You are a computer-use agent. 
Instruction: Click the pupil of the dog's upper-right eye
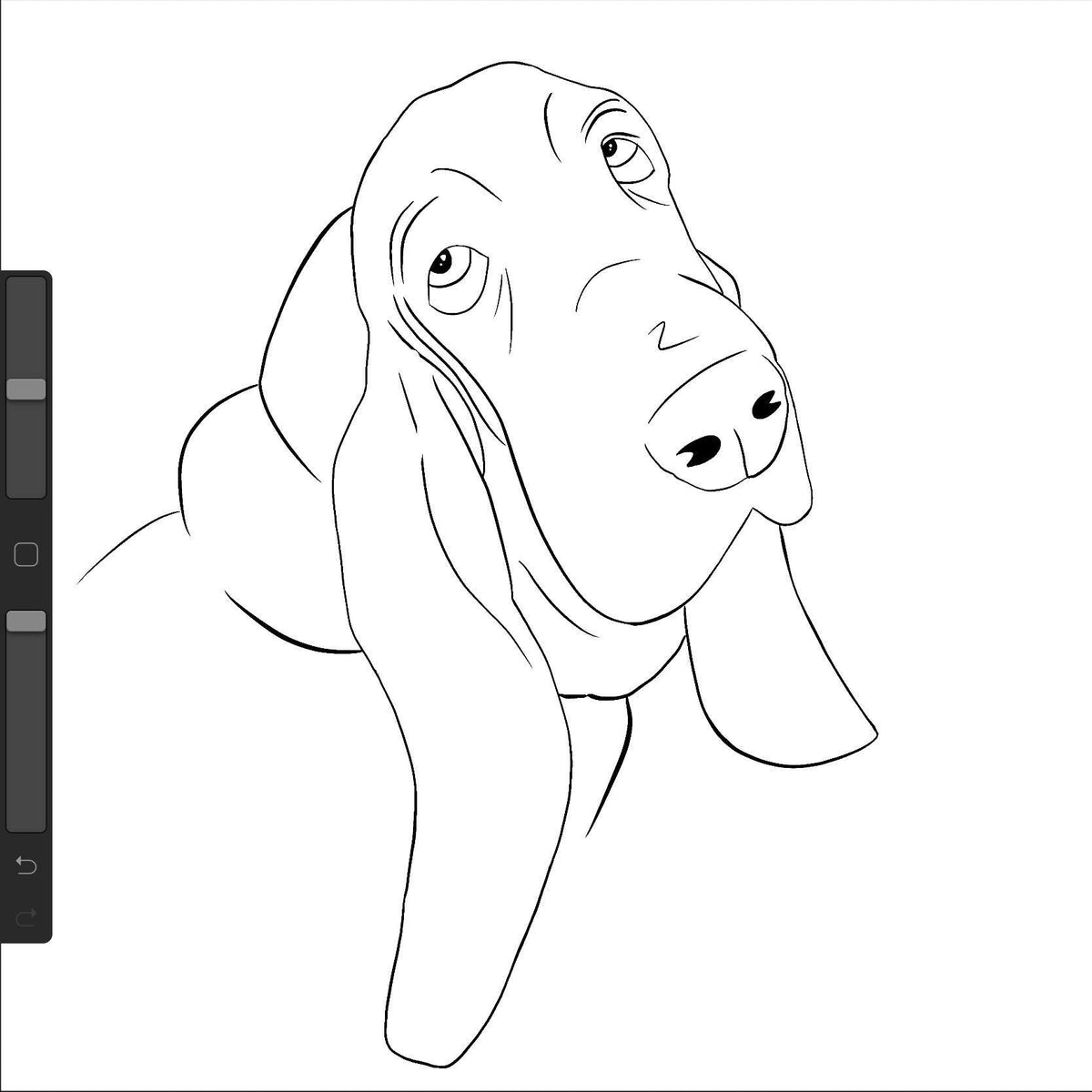(x=610, y=145)
